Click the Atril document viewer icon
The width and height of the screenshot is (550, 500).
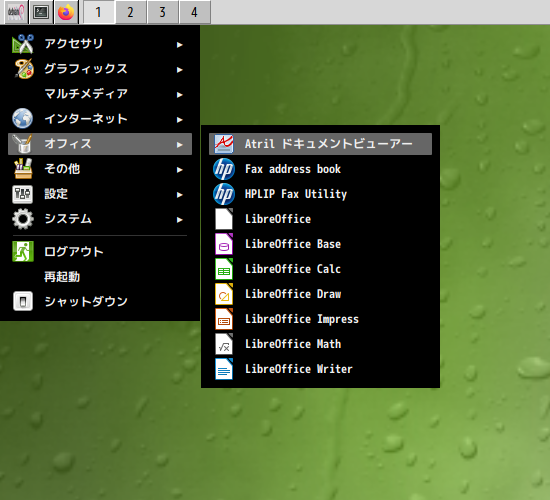coord(224,144)
